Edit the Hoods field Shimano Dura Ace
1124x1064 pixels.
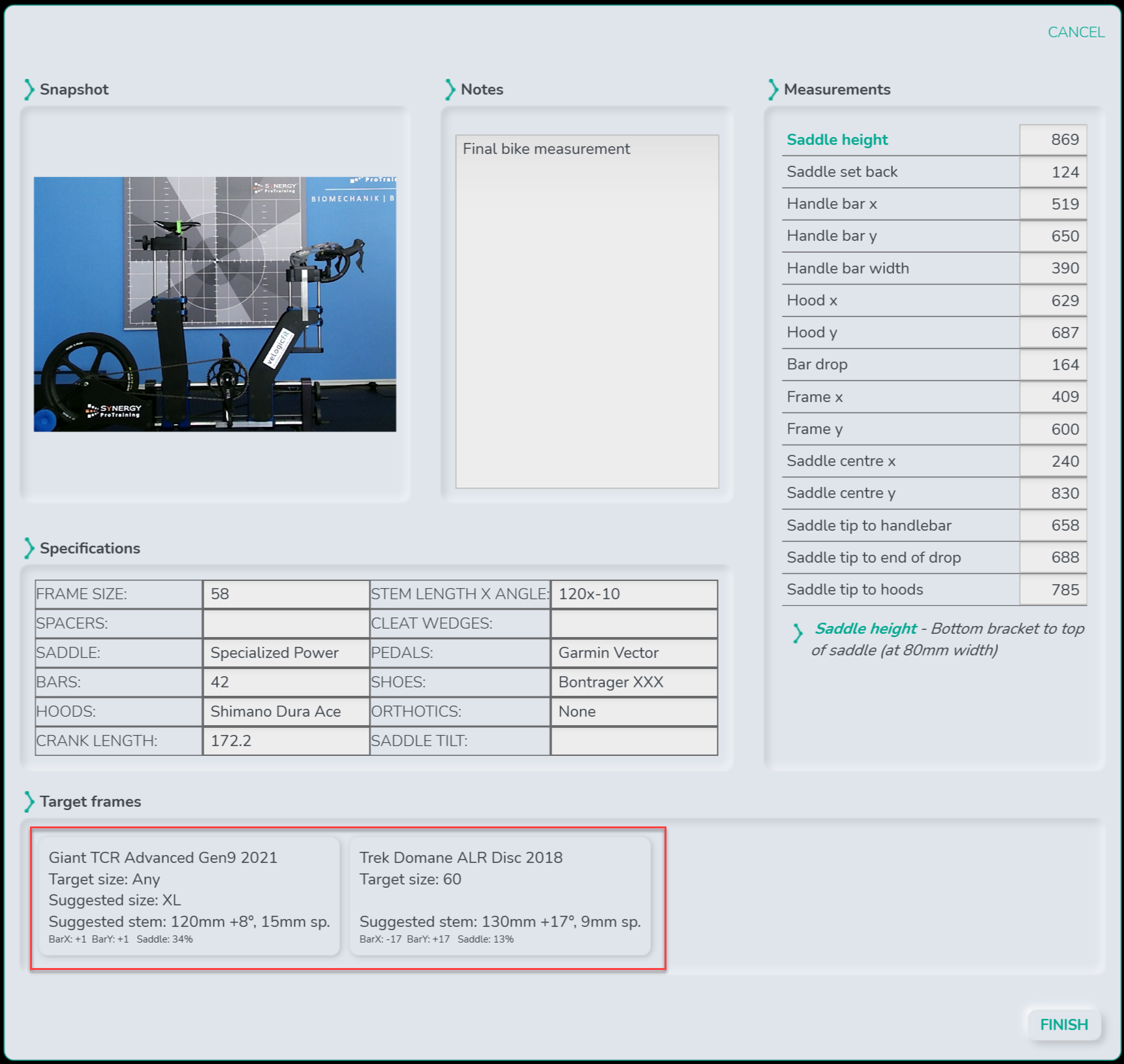tap(286, 712)
